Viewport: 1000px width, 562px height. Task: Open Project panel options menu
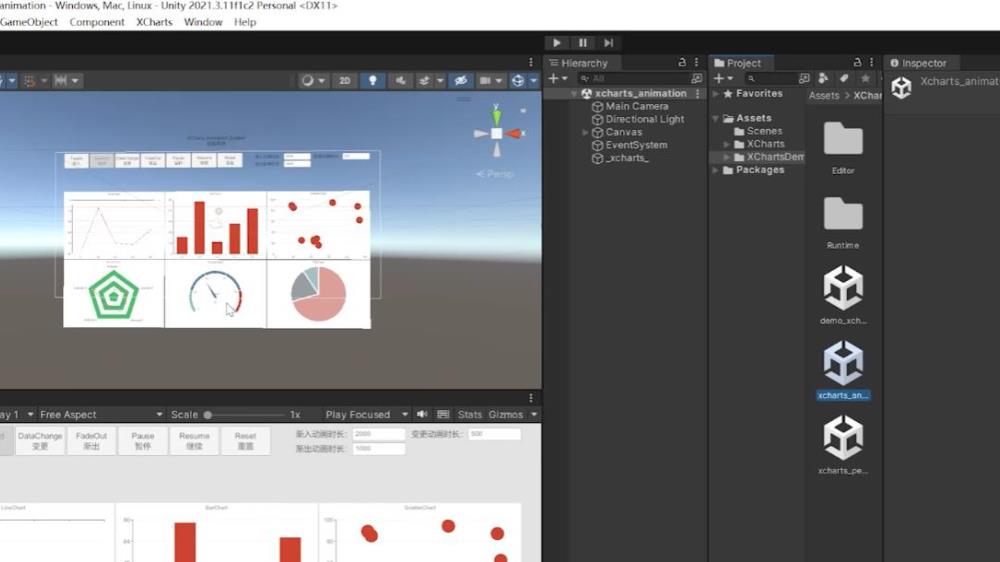point(872,63)
